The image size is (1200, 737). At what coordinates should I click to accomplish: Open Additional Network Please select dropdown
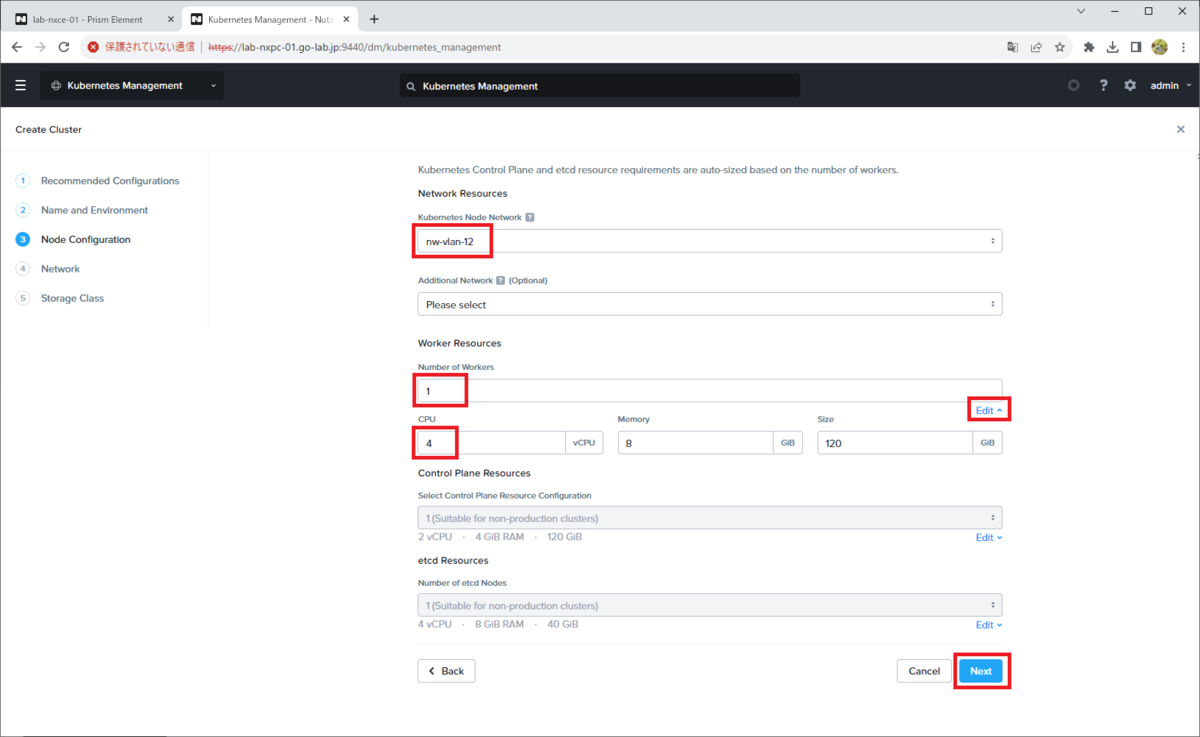[x=710, y=304]
